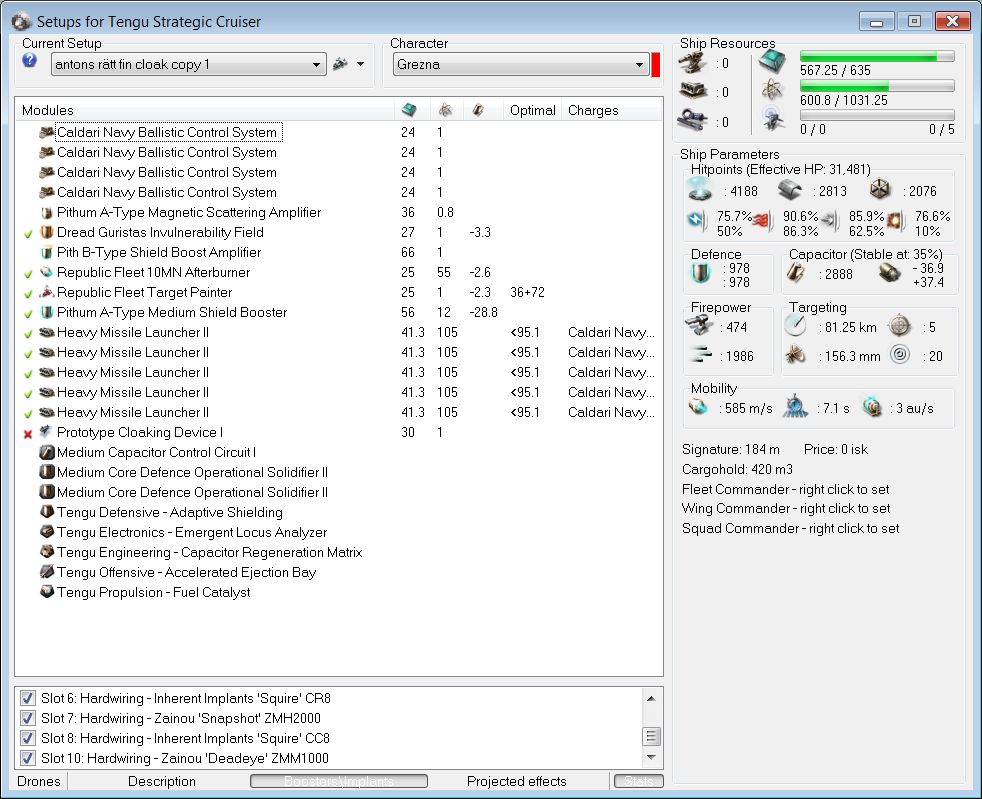The image size is (982, 799).
Task: Toggle the Slot 6 'Squire' CR8 implant checkbox
Action: [x=28, y=698]
